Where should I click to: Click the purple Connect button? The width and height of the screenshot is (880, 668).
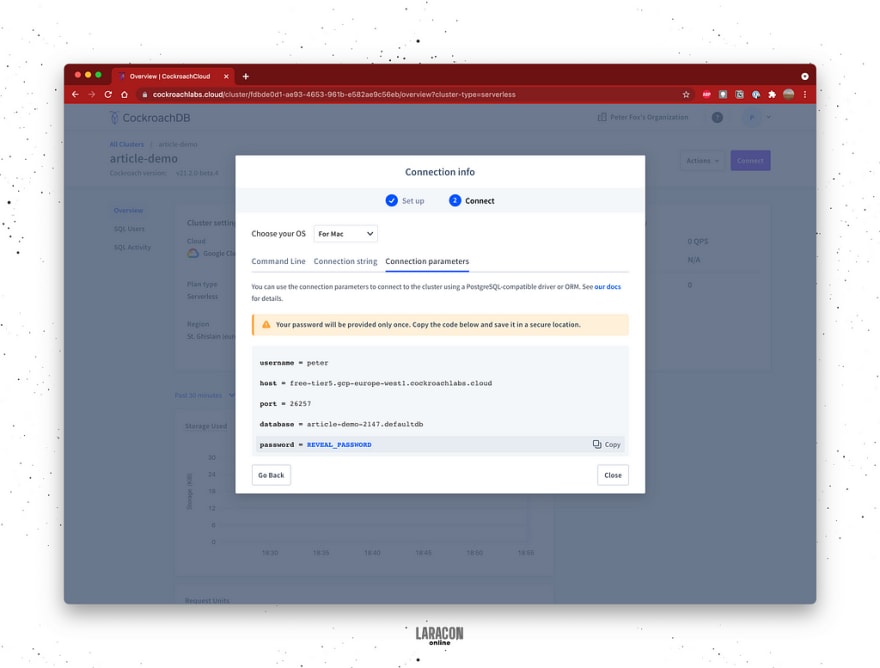point(750,161)
